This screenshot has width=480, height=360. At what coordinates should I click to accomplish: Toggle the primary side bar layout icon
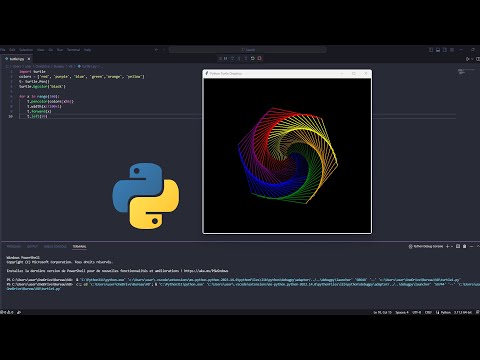pos(431,50)
